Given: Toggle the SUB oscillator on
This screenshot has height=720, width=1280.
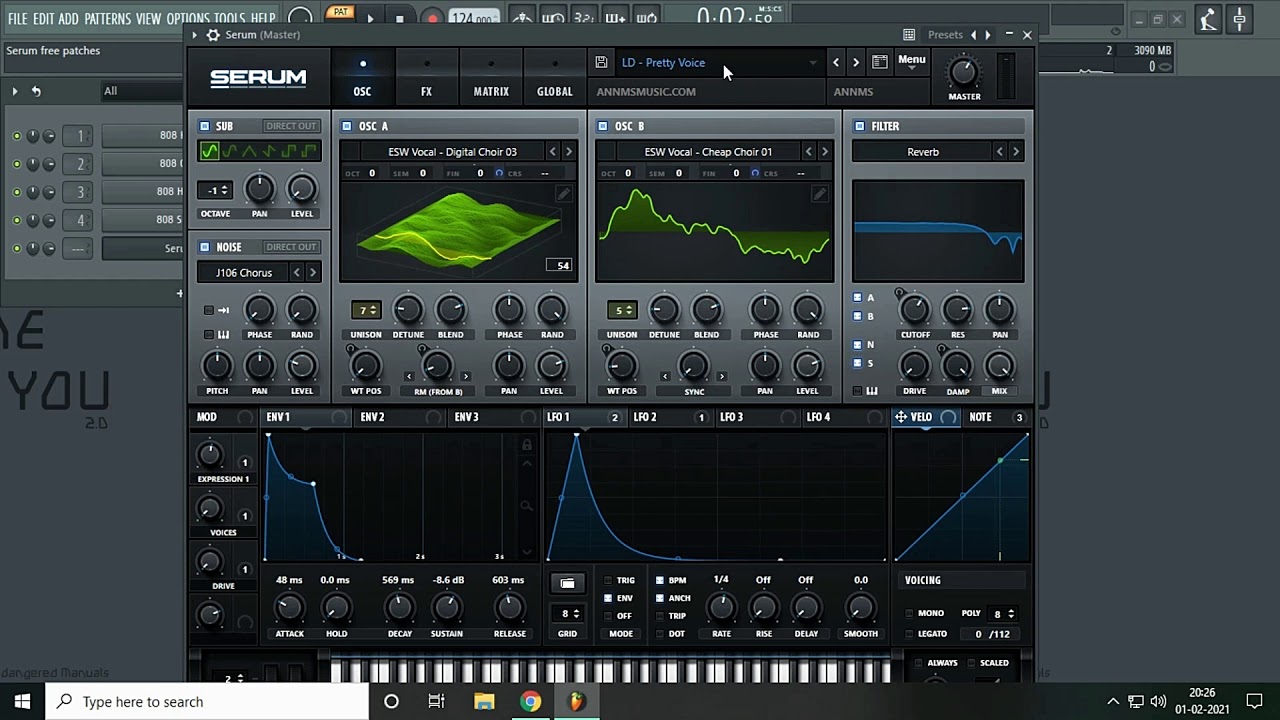Looking at the screenshot, I should click(x=205, y=126).
